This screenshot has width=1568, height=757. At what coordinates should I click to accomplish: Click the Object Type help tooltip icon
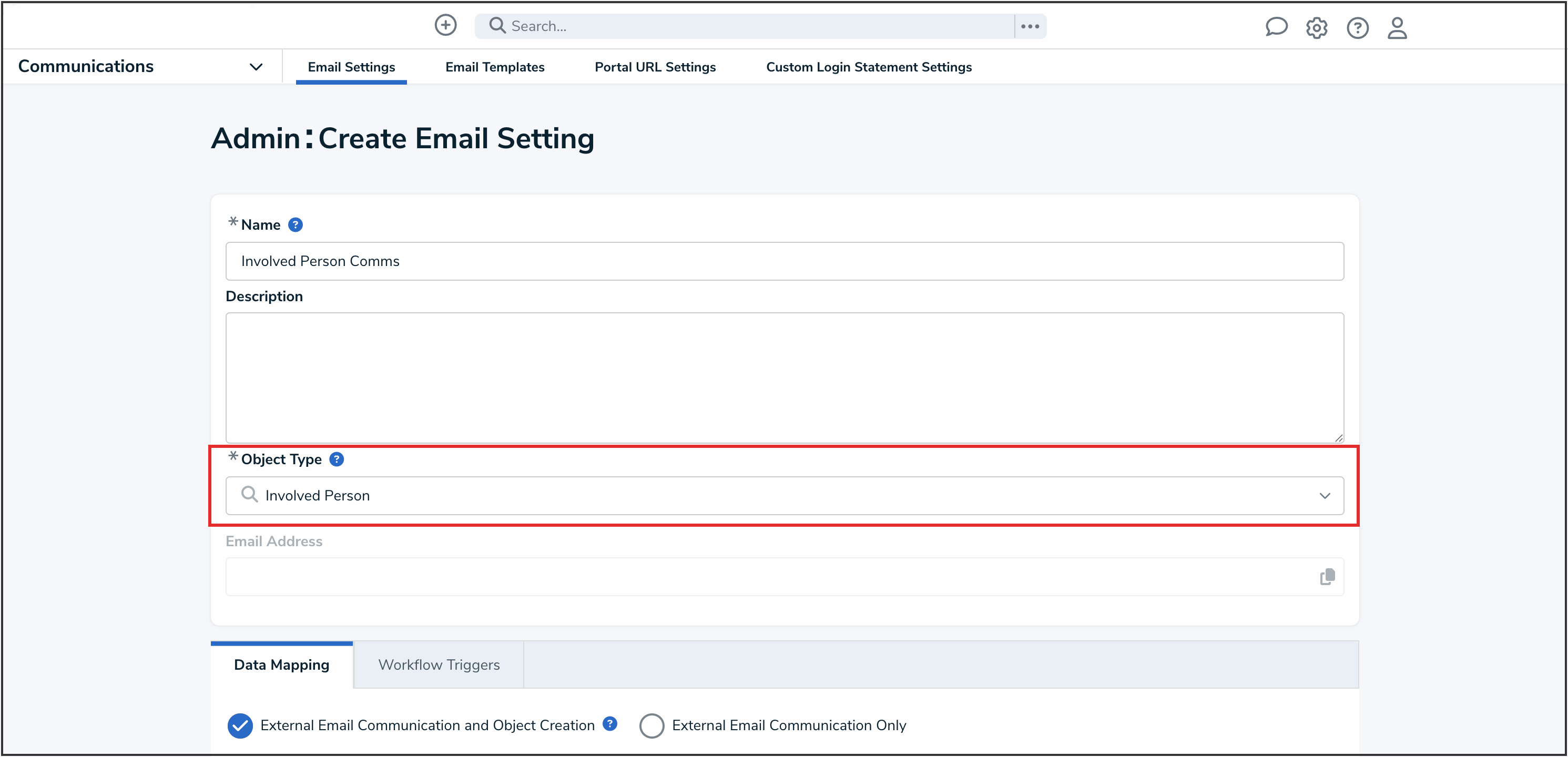[337, 459]
